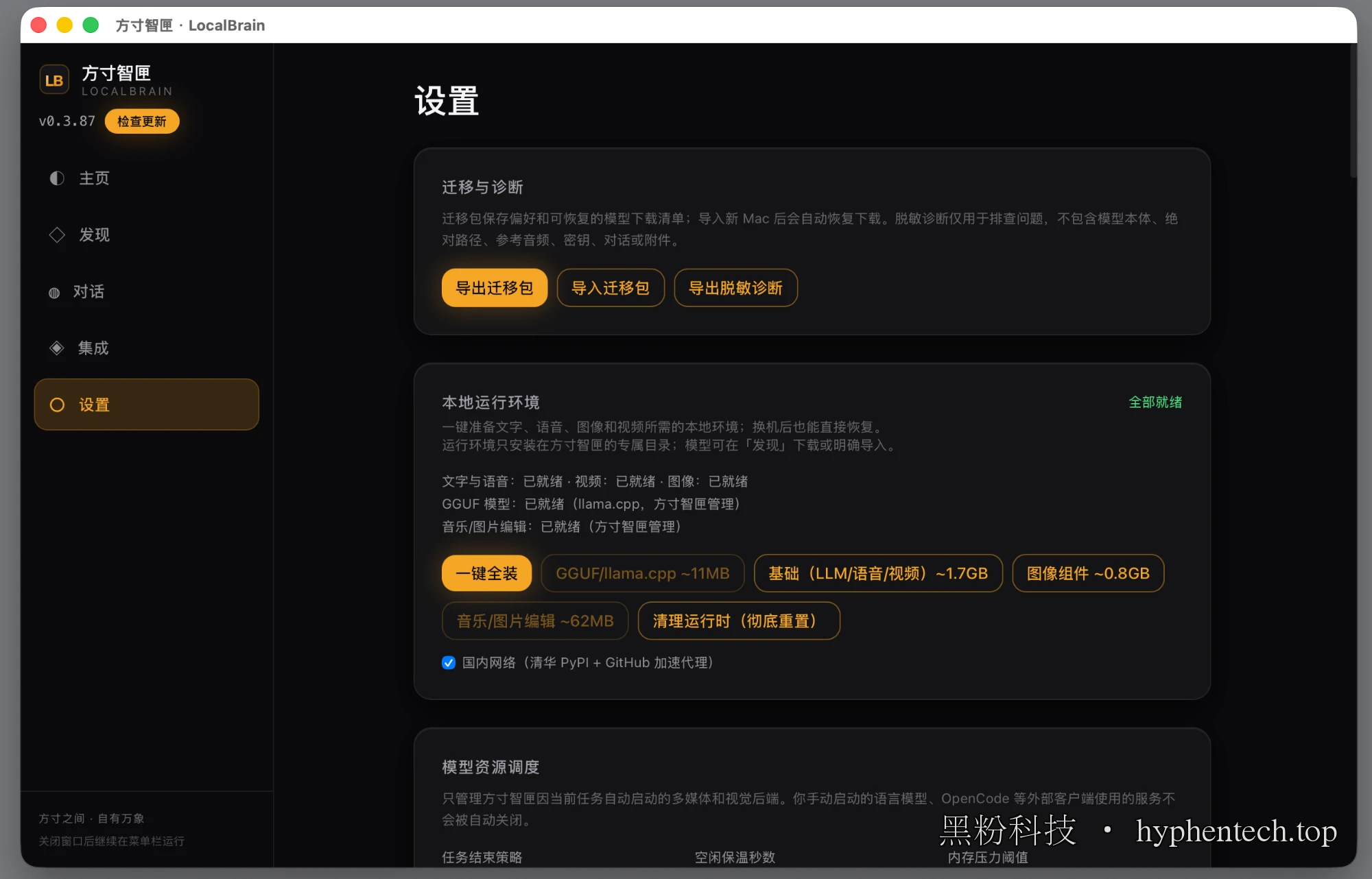This screenshot has height=879, width=1372.
Task: Click the 导出迁移包 button
Action: [x=495, y=288]
